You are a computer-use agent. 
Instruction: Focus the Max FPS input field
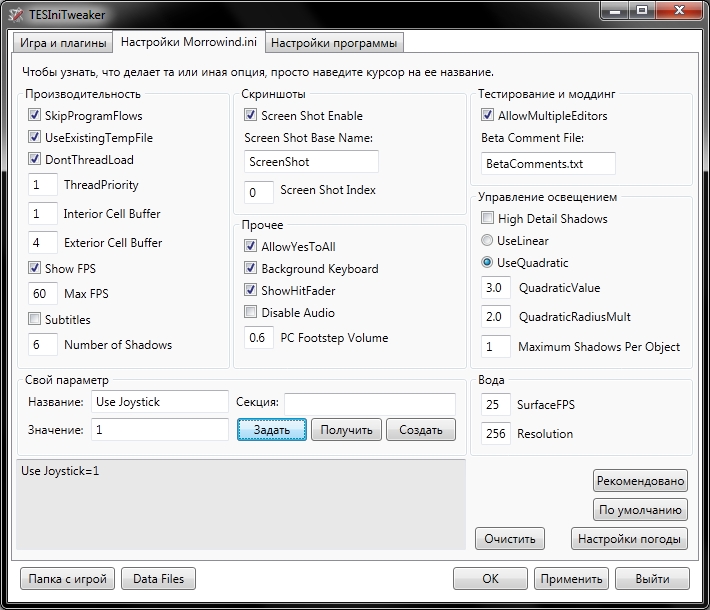(43, 293)
